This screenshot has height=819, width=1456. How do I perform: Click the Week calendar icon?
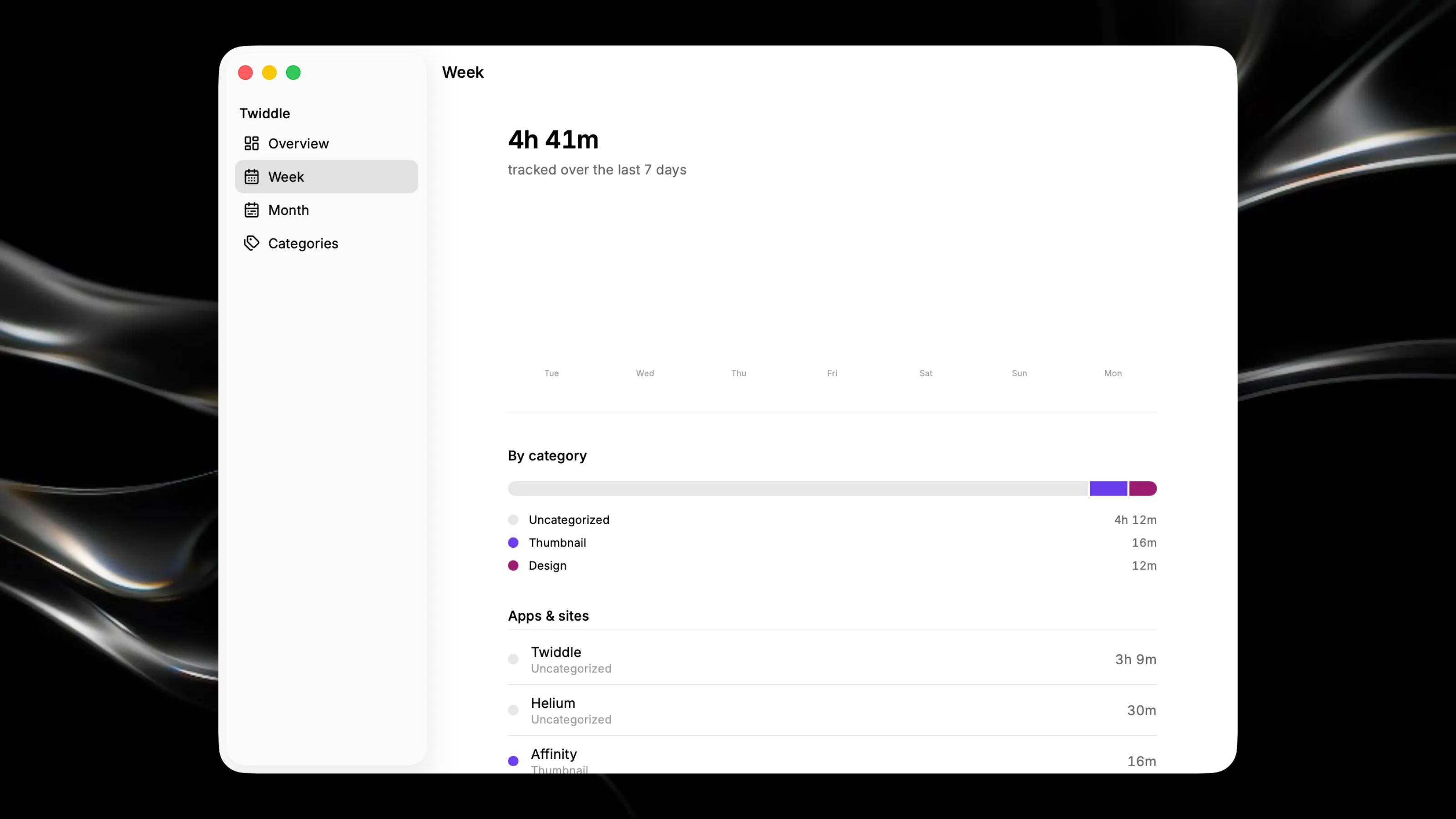(252, 177)
